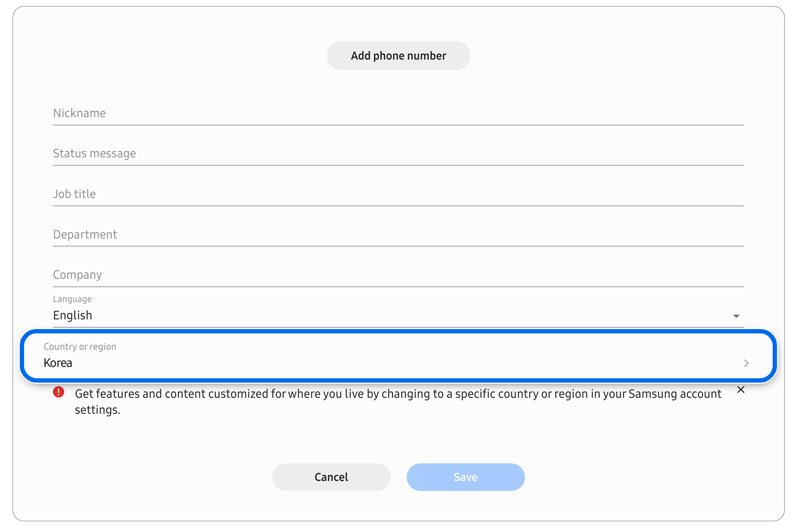Screen dimensions: 800x530
Task: Click the chevron arrow beside Korea
Action: tap(746, 363)
